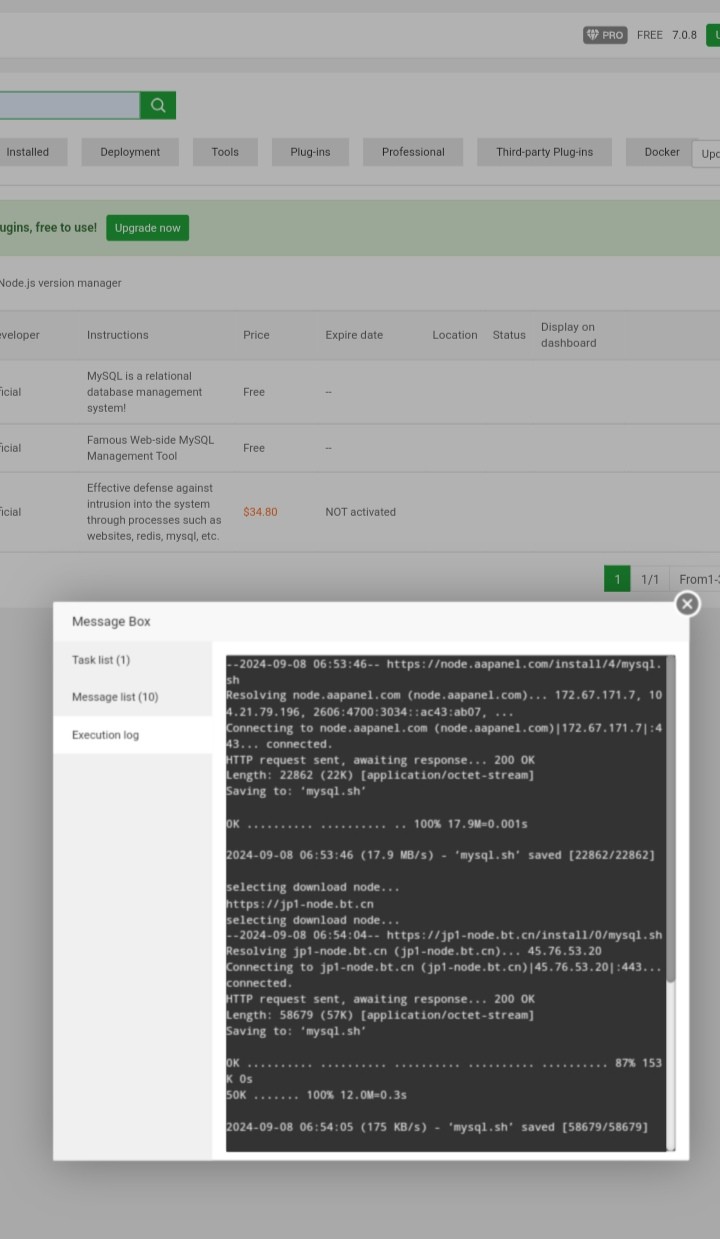Go to page 1 in pagination
This screenshot has height=1239, width=720.
click(617, 579)
